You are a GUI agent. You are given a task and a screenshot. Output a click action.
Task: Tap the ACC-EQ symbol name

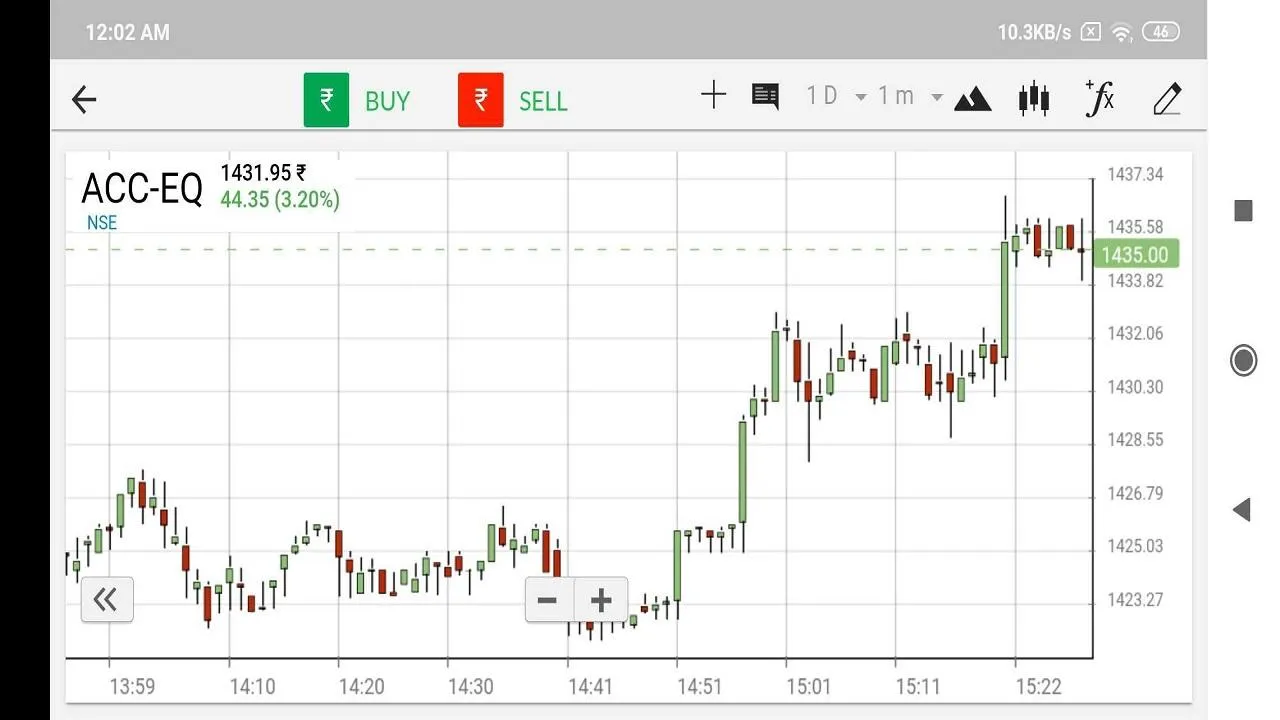coord(142,188)
